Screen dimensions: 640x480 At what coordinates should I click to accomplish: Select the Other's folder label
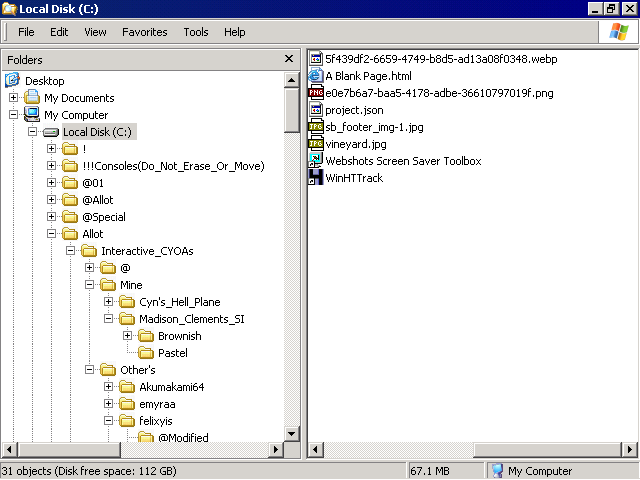click(138, 370)
